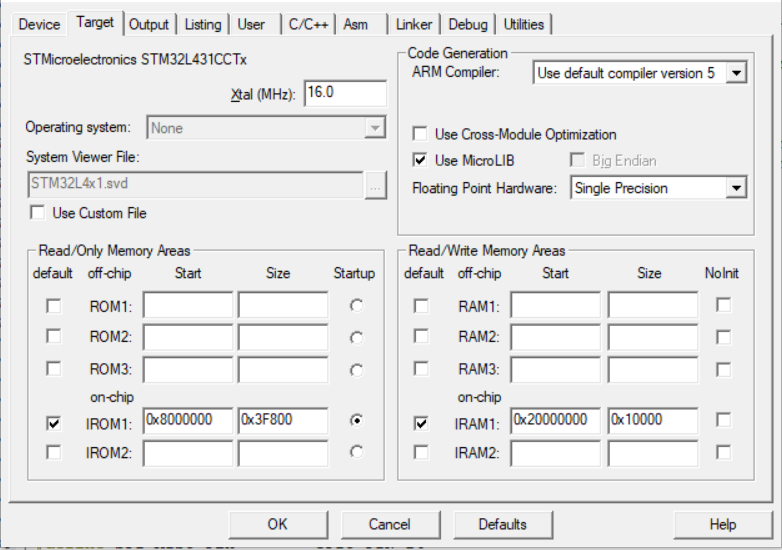This screenshot has width=782, height=550.
Task: Check the RAM3 default checkbox
Action: point(421,369)
